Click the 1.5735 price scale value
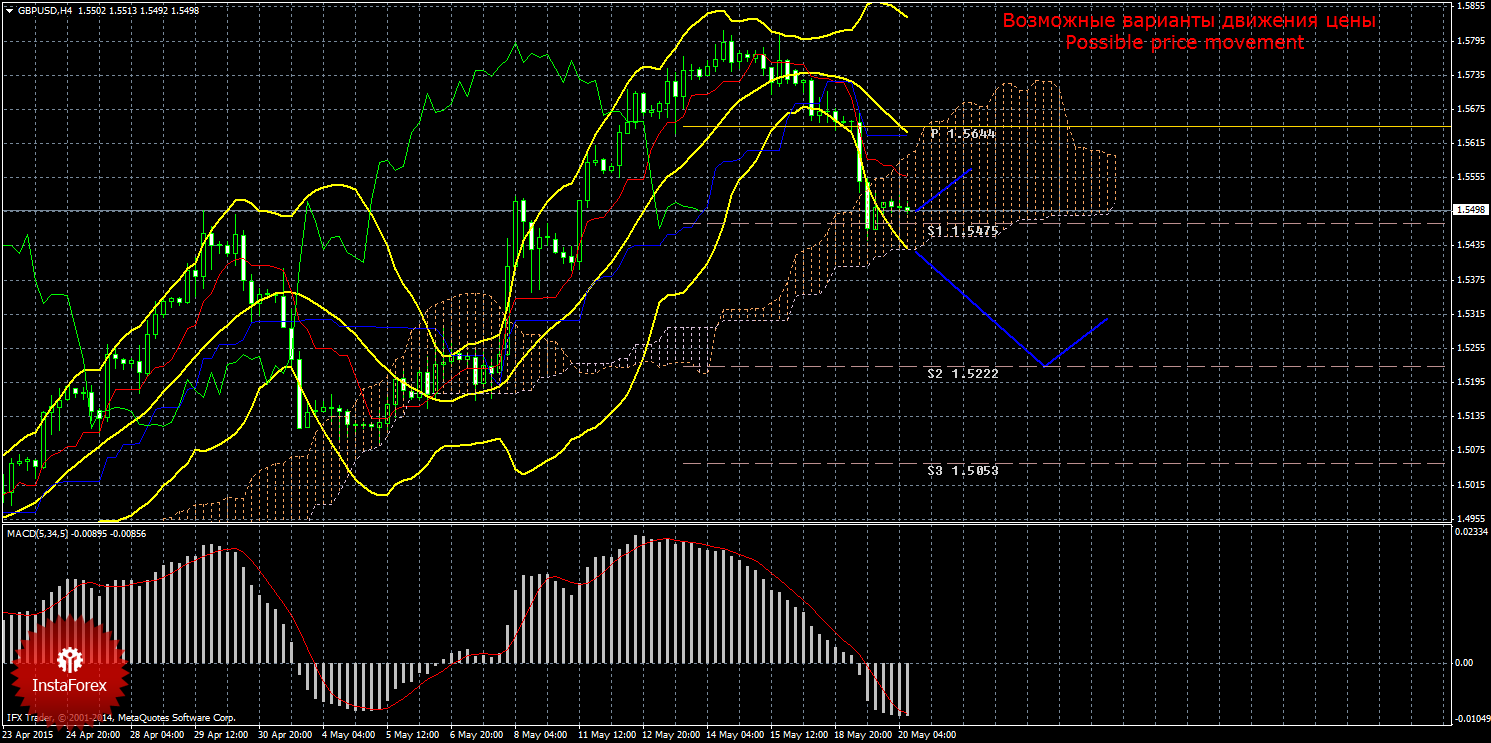This screenshot has width=1491, height=743. click(1469, 75)
